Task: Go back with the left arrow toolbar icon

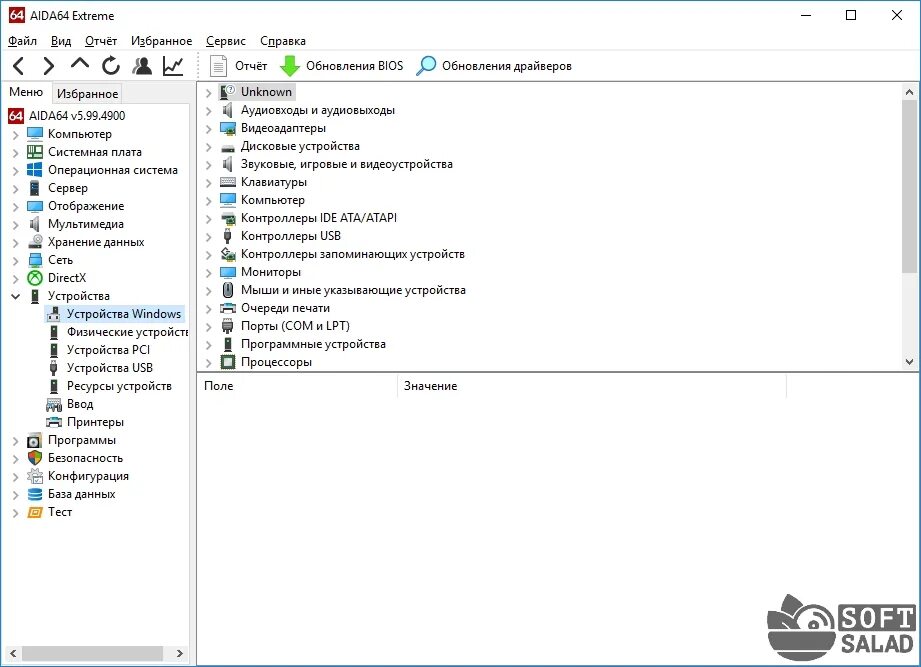Action: coord(18,66)
